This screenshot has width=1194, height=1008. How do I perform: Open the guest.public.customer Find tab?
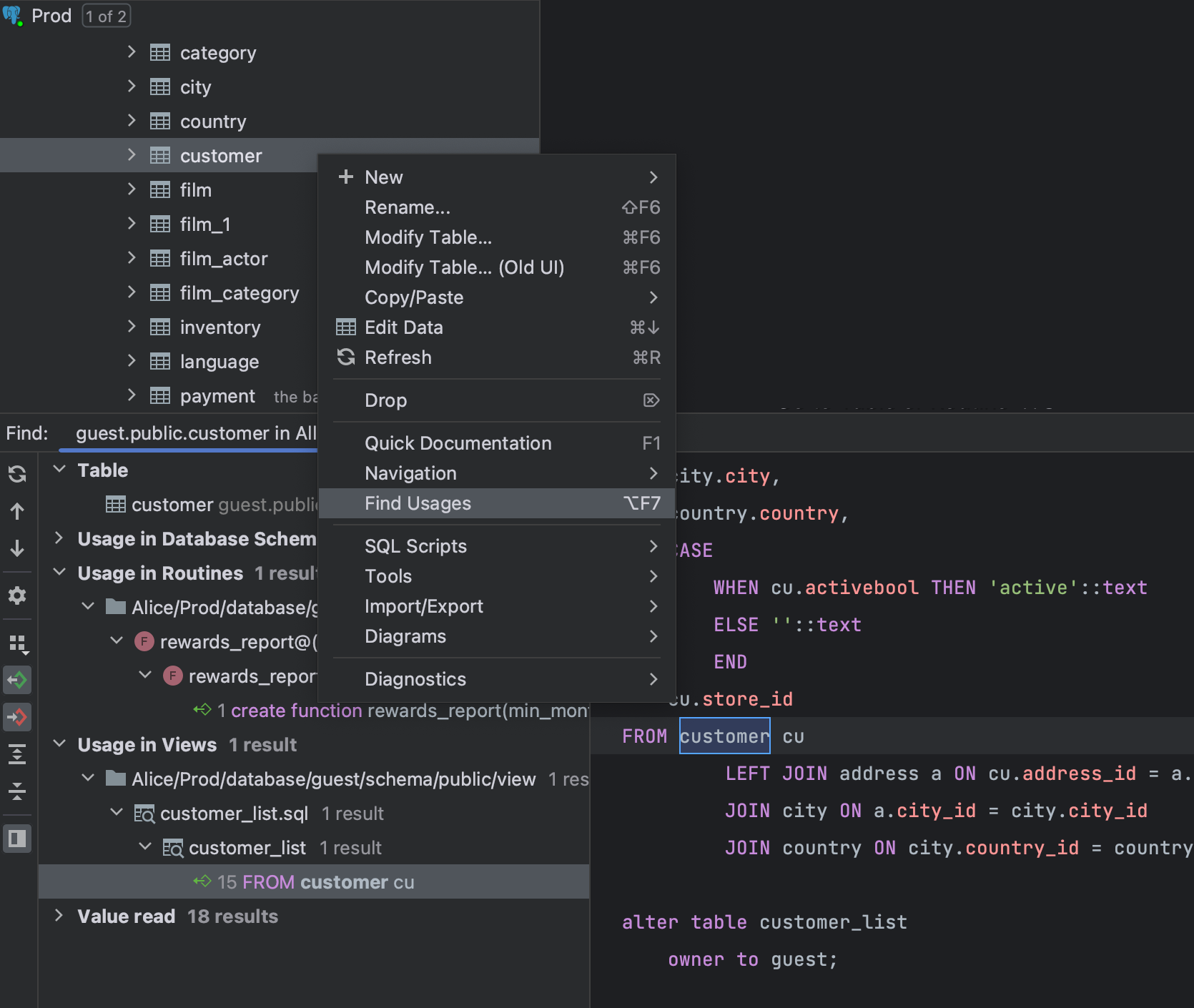pyautogui.click(x=195, y=433)
